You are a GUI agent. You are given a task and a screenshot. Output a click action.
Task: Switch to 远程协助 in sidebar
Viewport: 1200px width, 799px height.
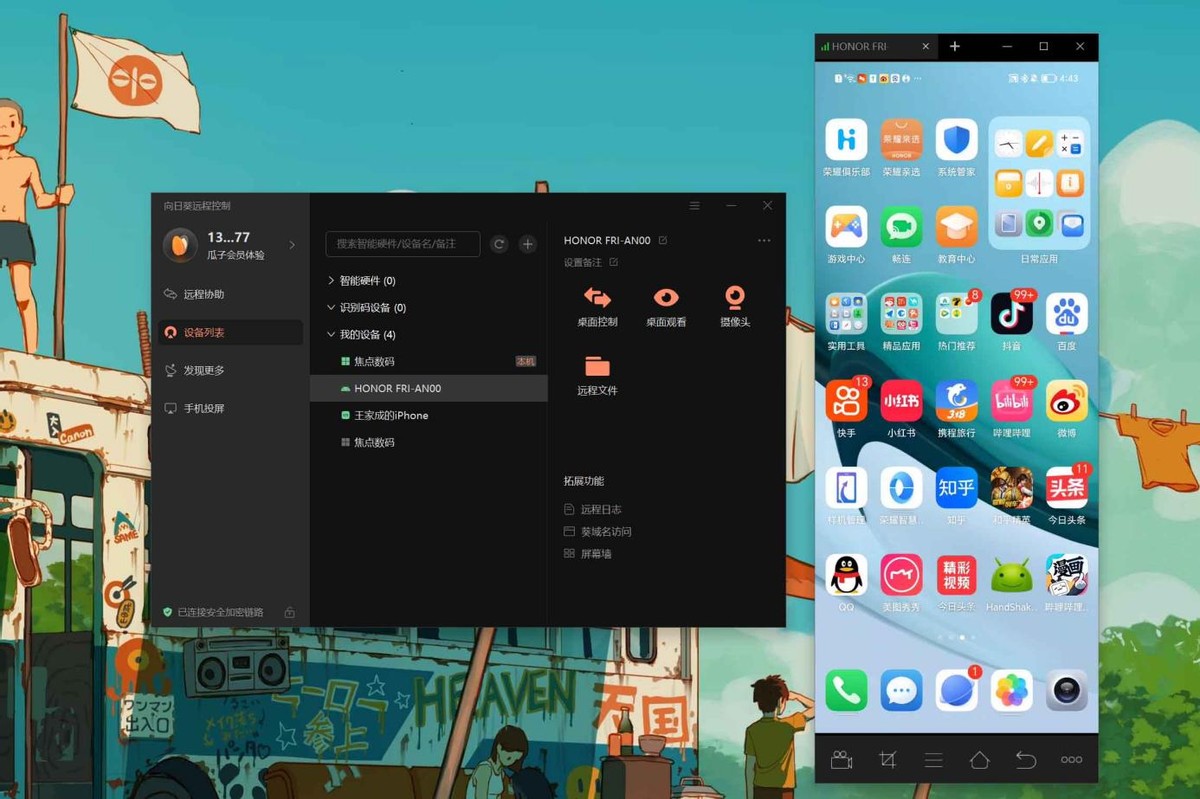pos(203,294)
